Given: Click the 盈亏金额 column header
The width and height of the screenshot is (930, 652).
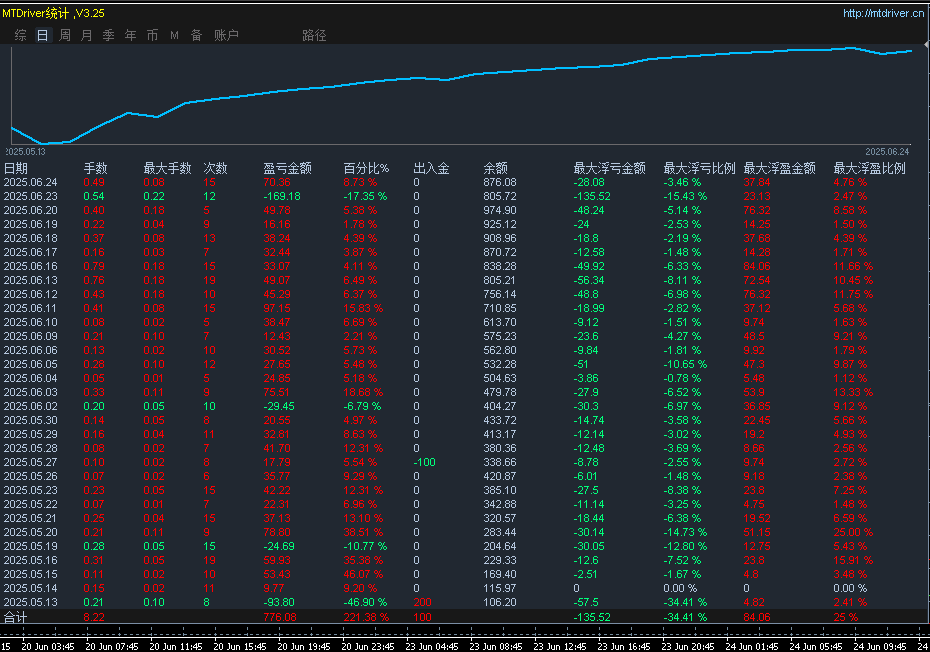Looking at the screenshot, I should click(x=287, y=168).
